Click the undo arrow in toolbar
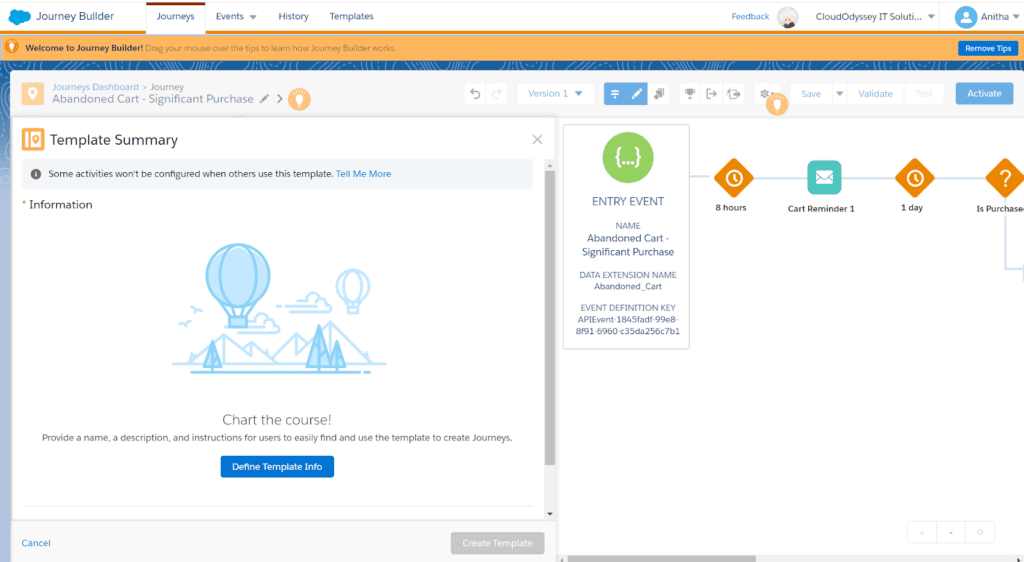 pos(475,94)
